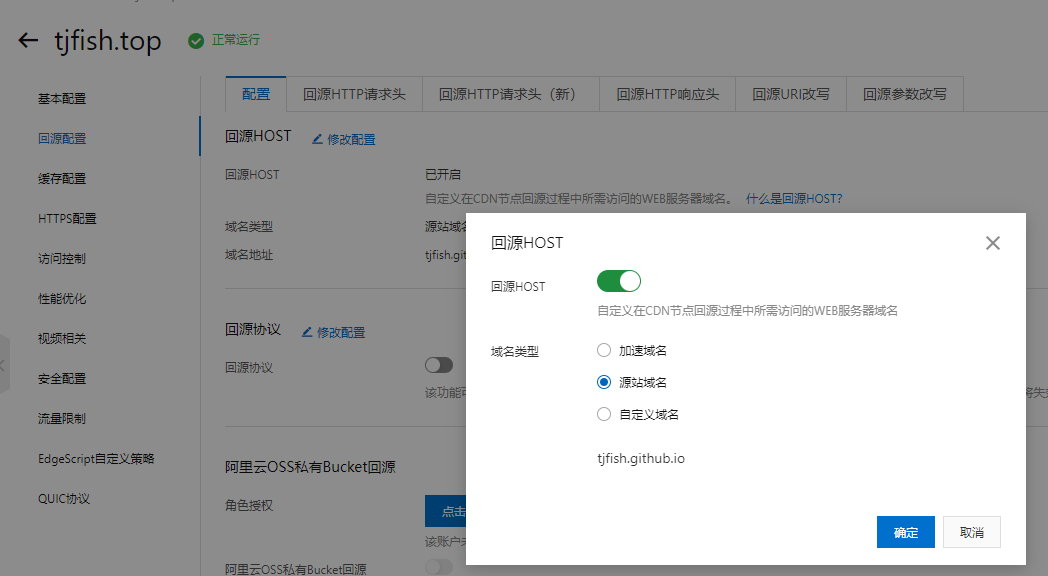Click the back arrow beside tjfish.top
Screen dimensions: 1048x576
(28, 41)
